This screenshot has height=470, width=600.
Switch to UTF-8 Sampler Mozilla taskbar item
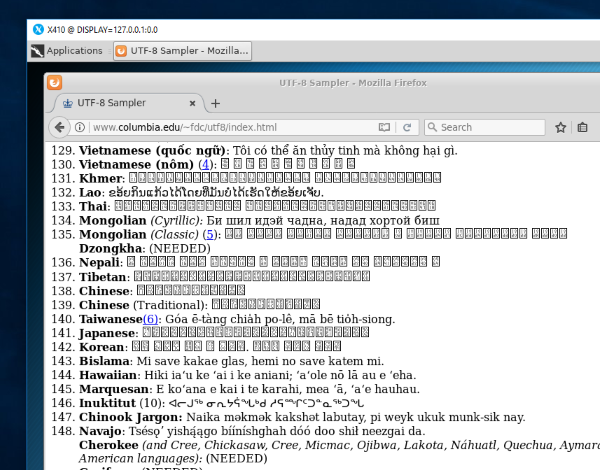click(x=180, y=50)
